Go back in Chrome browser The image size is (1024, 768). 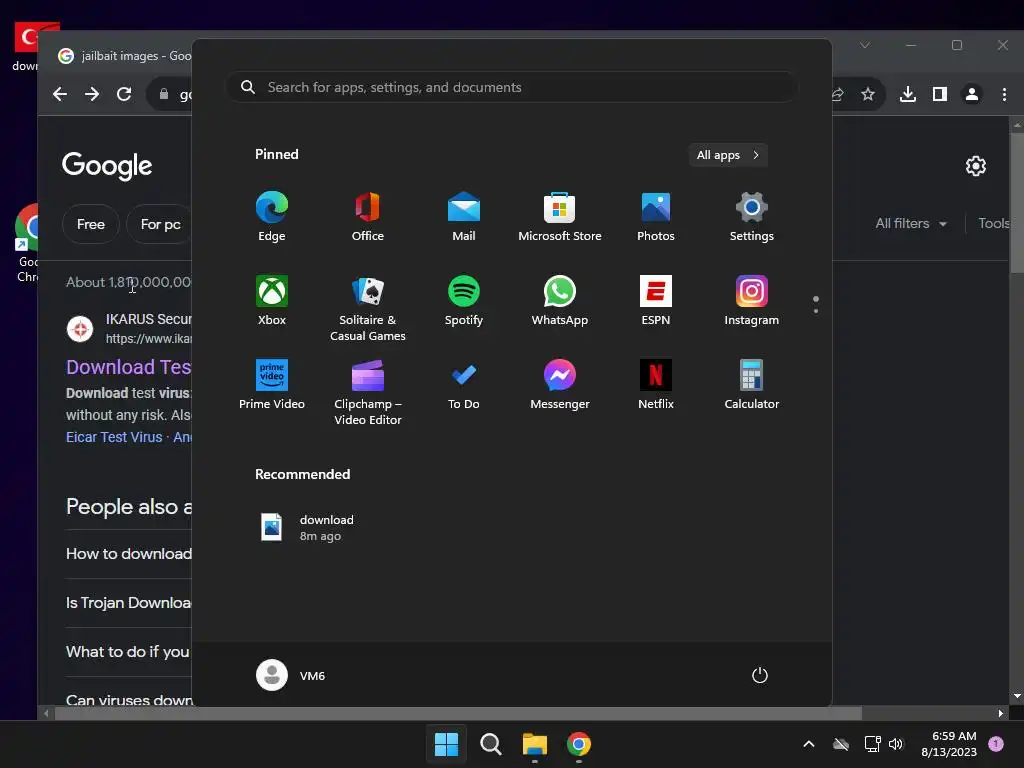point(60,94)
